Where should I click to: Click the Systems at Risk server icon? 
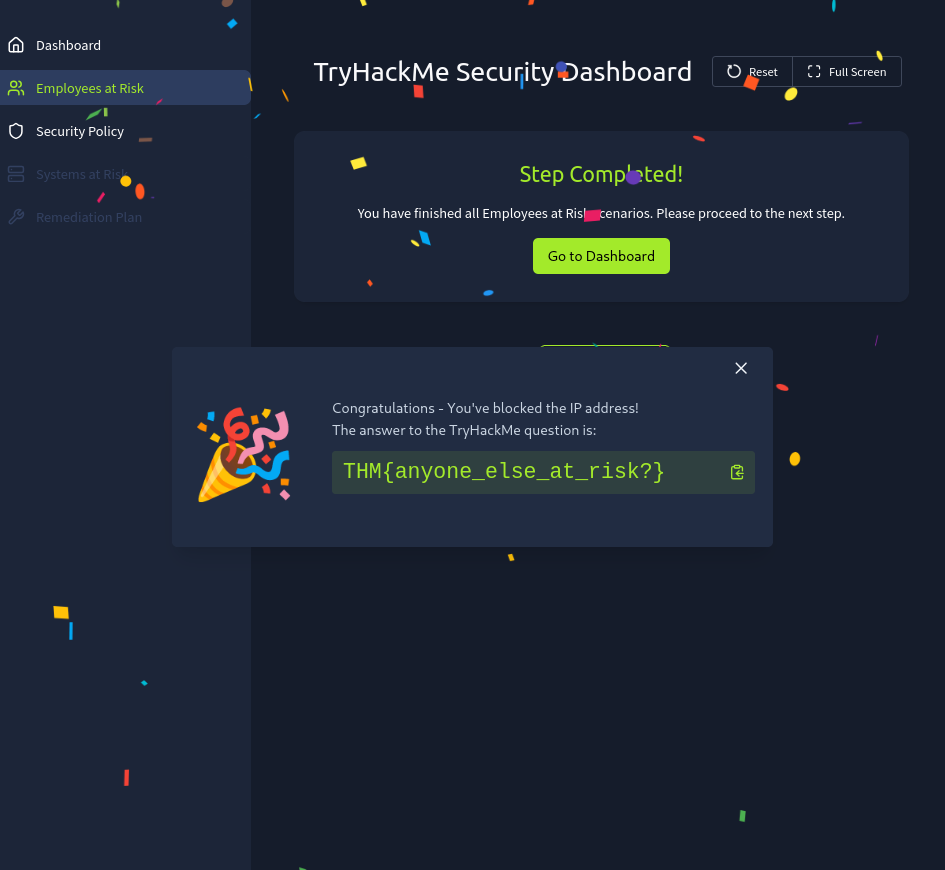[x=16, y=174]
